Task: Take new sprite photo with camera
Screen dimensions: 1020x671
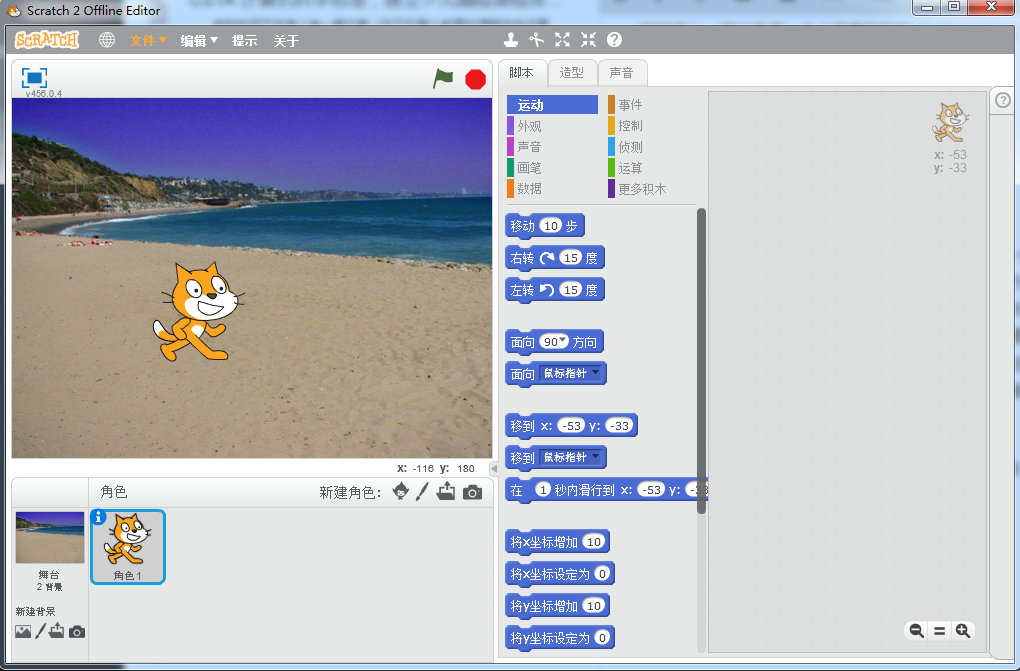Action: click(472, 492)
